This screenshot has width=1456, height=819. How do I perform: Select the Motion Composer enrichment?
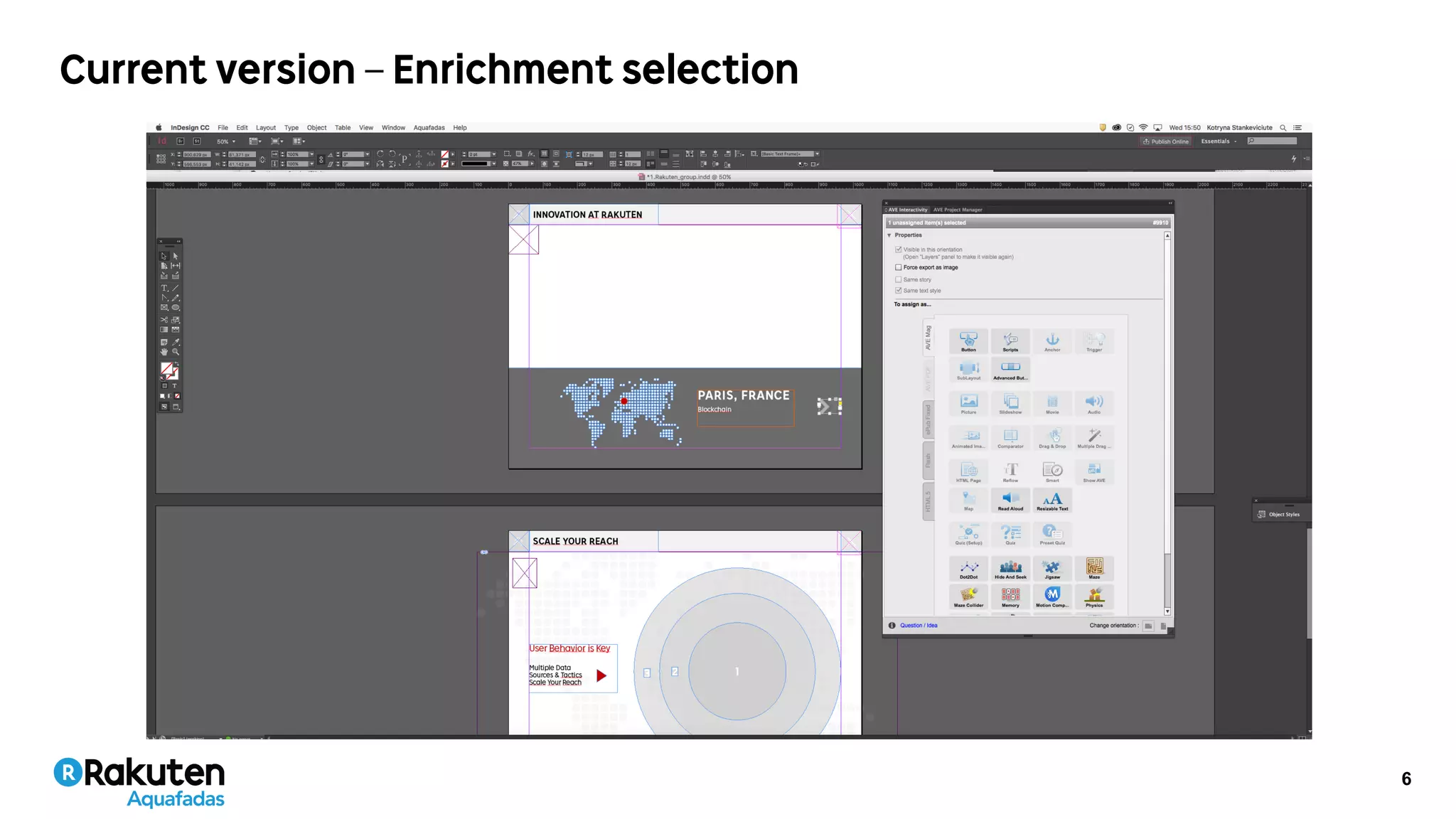coord(1052,598)
